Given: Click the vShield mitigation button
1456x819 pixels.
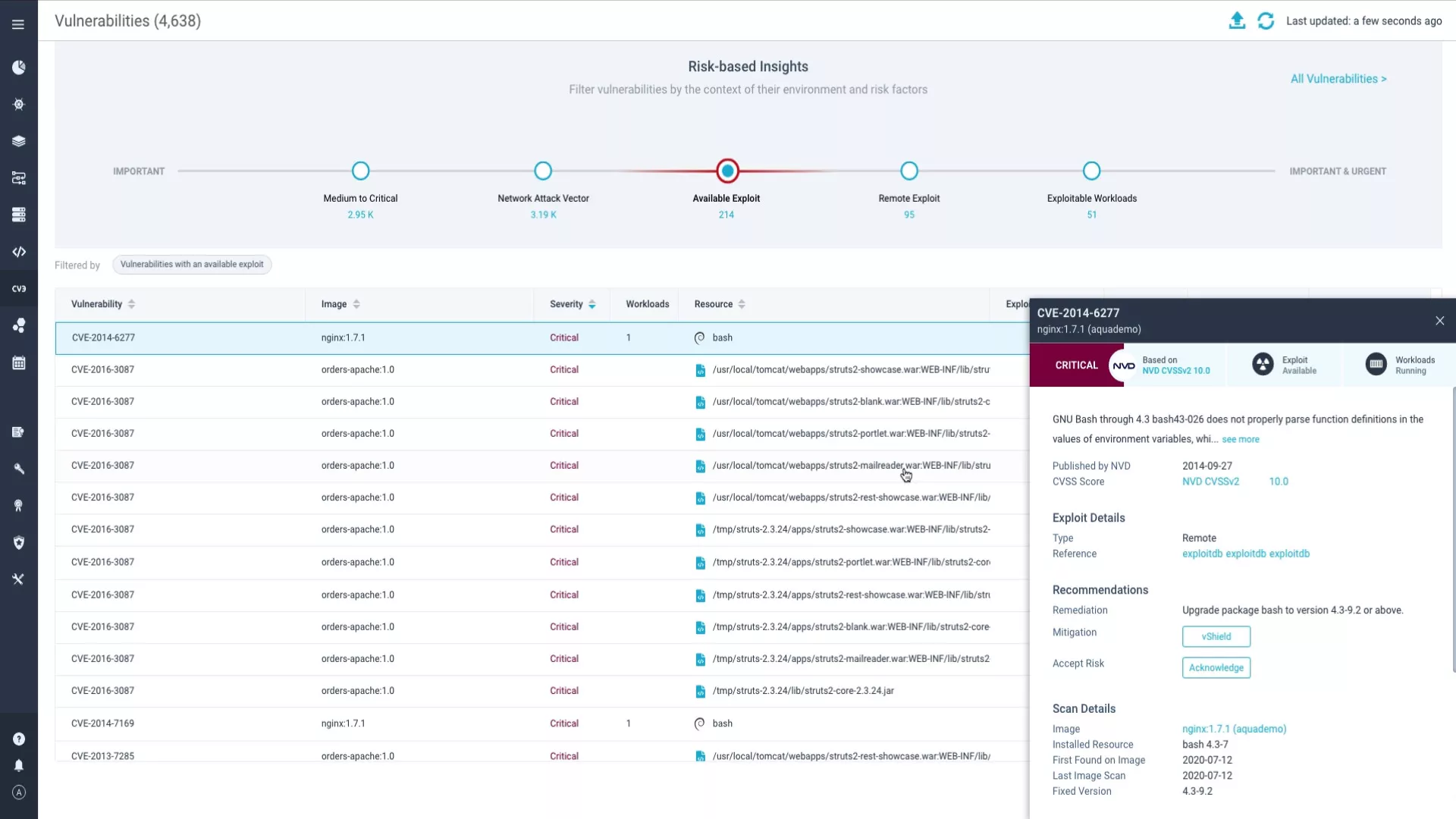Looking at the screenshot, I should pos(1216,636).
